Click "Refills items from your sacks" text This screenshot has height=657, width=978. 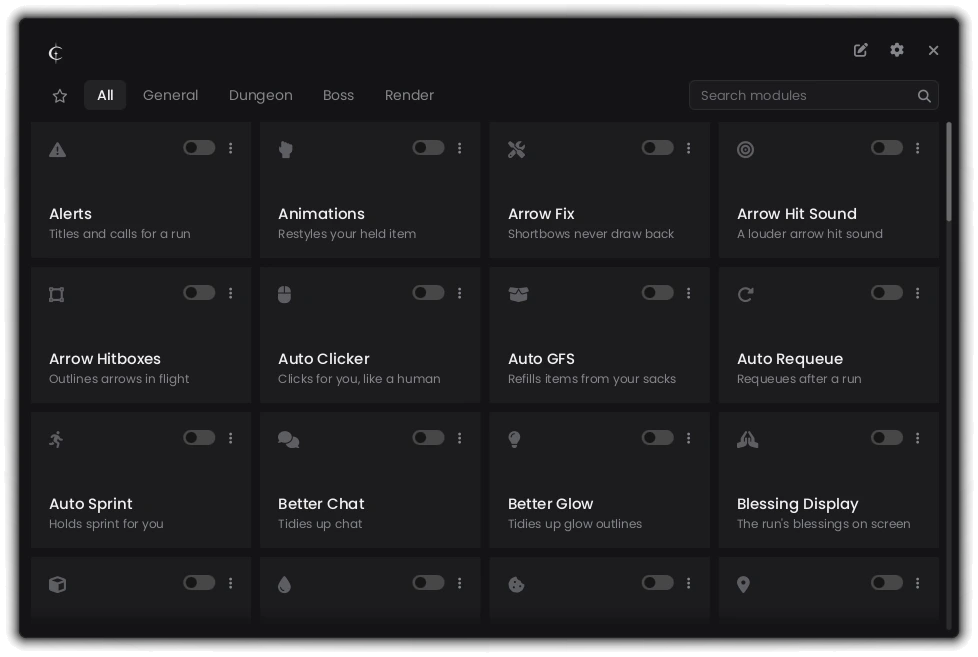(592, 379)
